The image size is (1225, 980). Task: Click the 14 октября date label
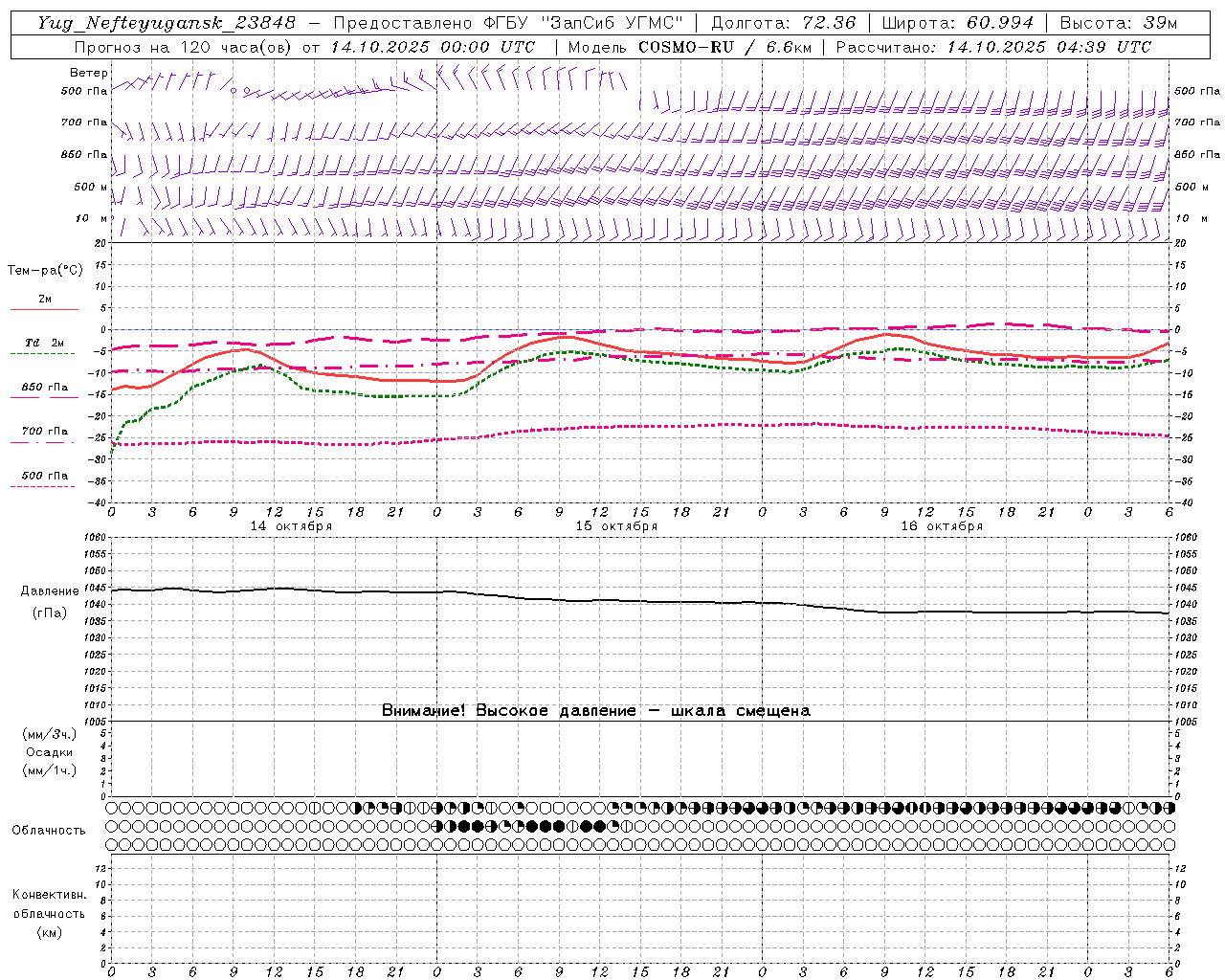[291, 526]
